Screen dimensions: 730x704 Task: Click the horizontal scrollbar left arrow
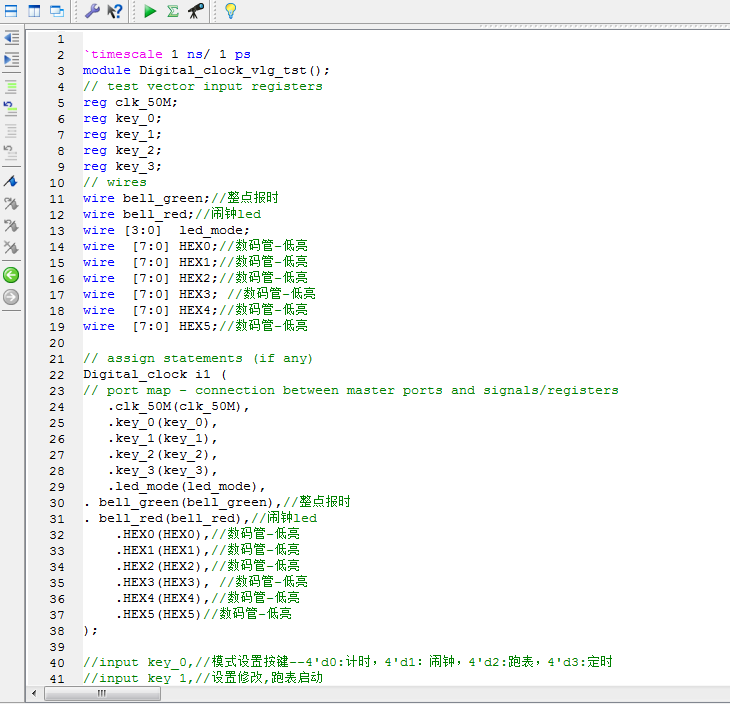[34, 693]
